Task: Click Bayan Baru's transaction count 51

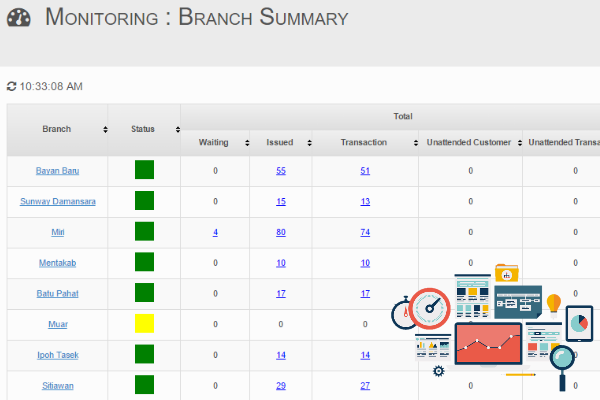Action: [365, 171]
